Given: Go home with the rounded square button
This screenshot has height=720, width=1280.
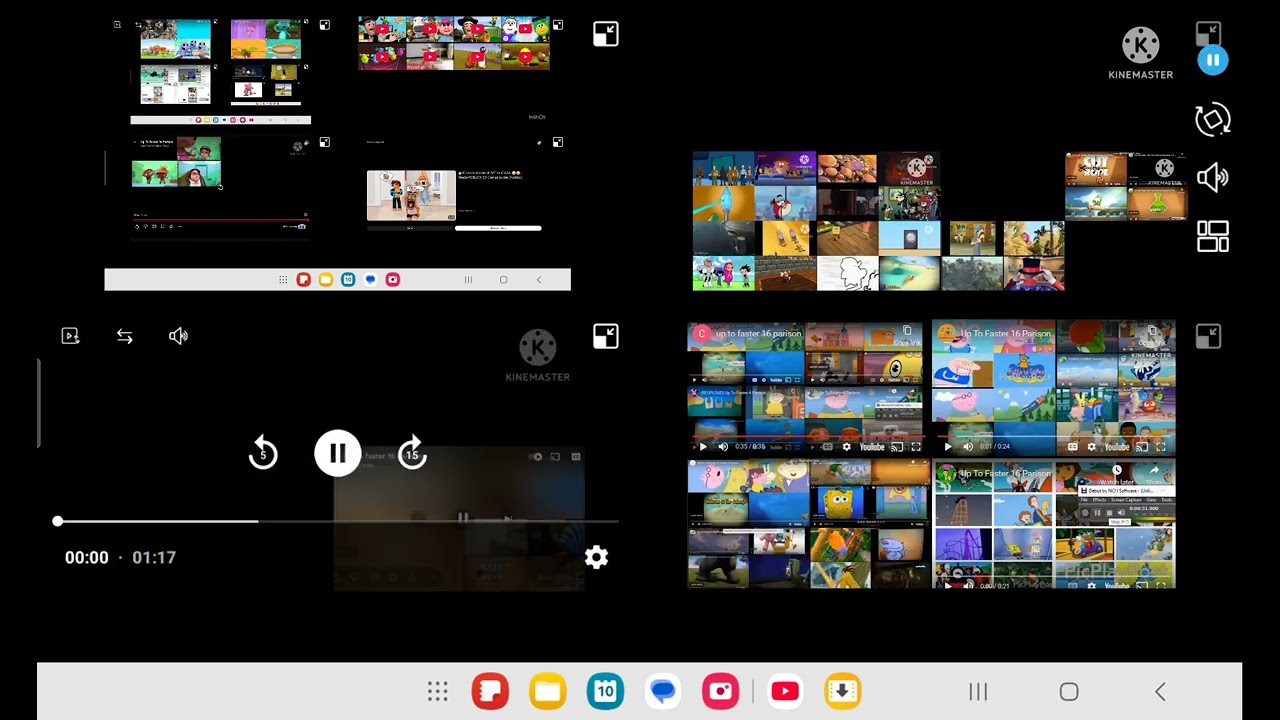Looking at the screenshot, I should (1068, 691).
